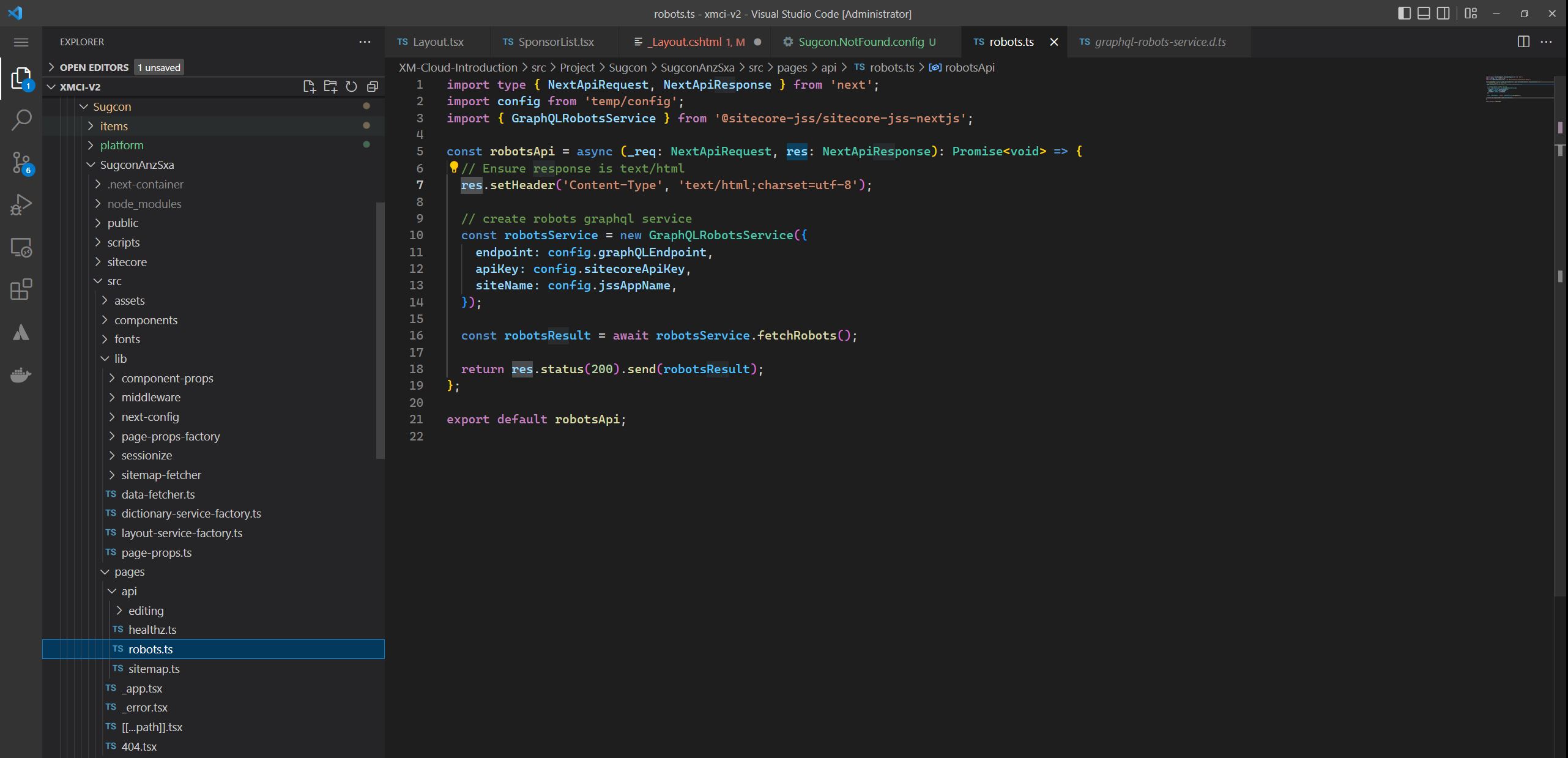Image resolution: width=1568 pixels, height=758 pixels.
Task: Toggle the bottom panel visibility
Action: pyautogui.click(x=1424, y=13)
